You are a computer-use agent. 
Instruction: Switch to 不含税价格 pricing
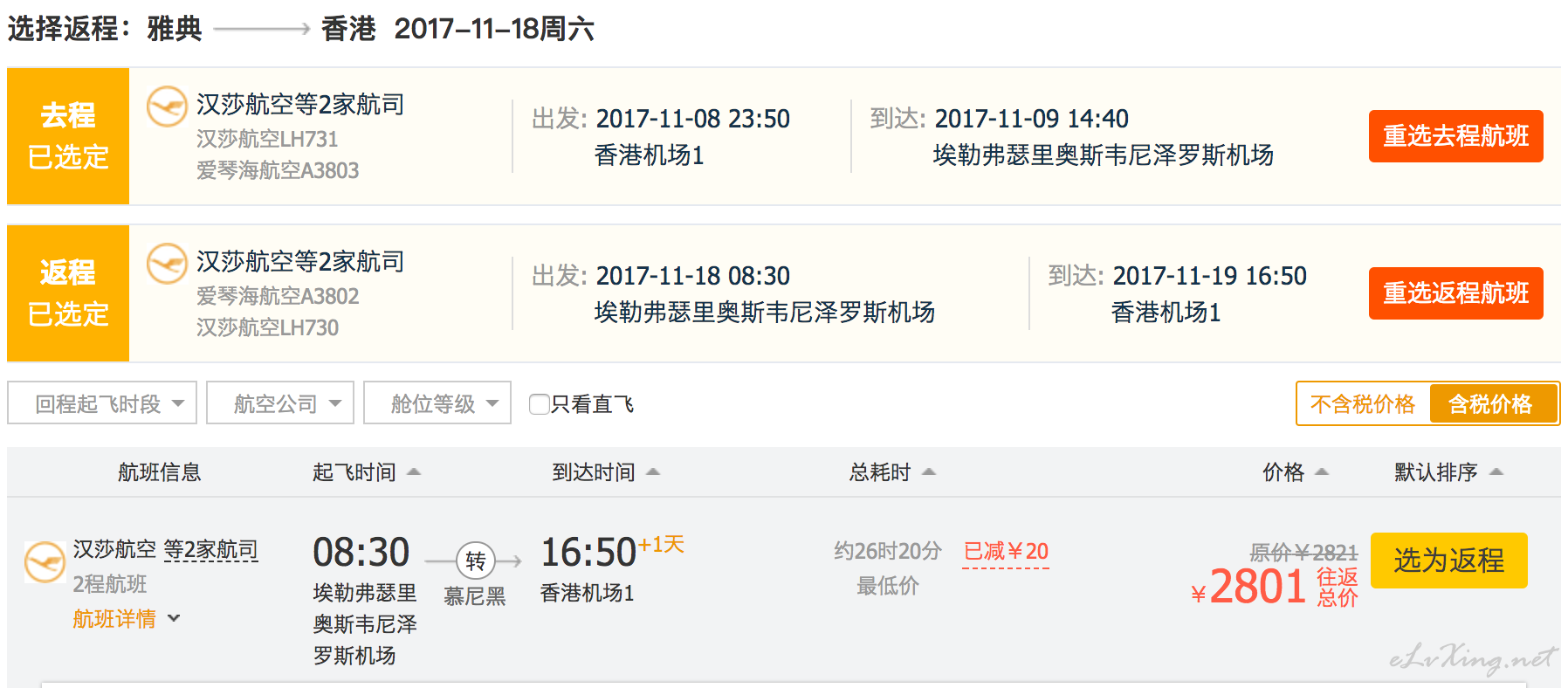click(x=1363, y=403)
